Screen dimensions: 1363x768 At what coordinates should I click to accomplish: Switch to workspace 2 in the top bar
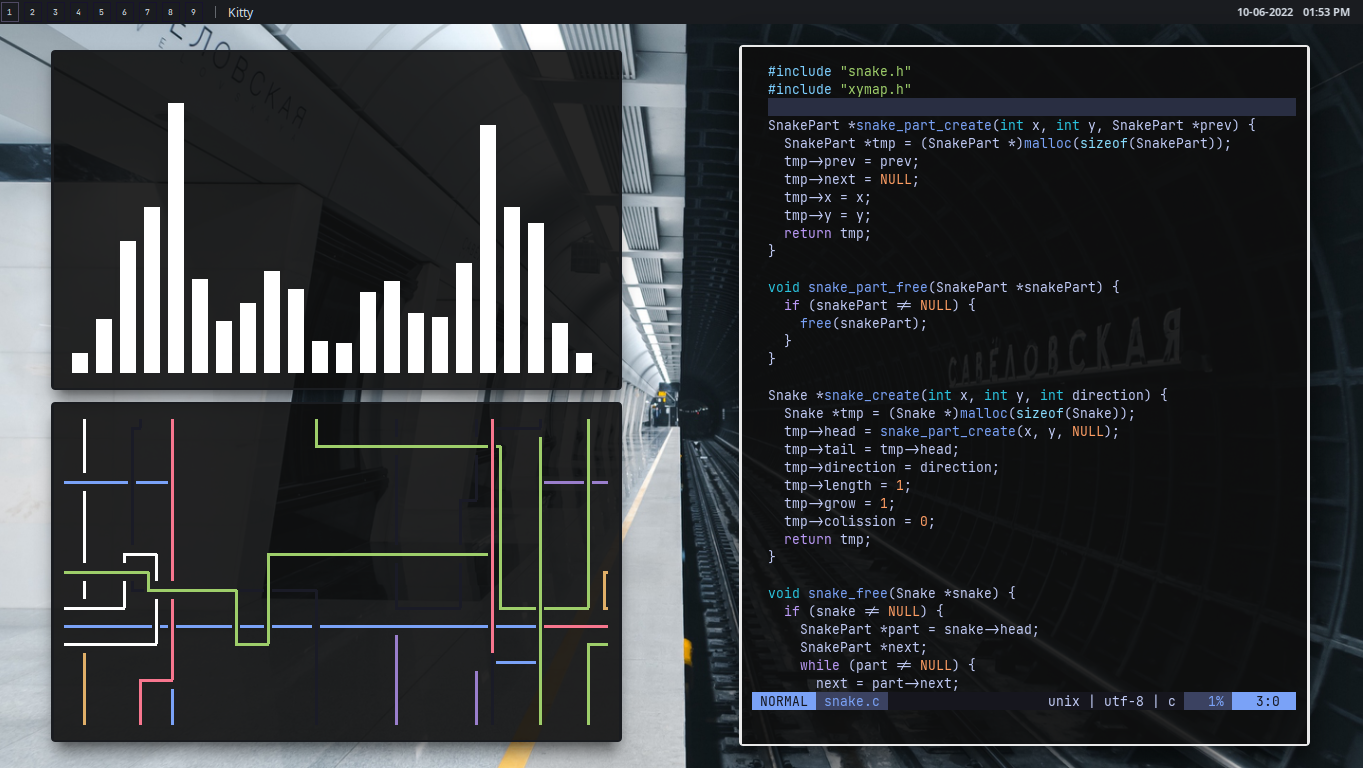coord(32,12)
